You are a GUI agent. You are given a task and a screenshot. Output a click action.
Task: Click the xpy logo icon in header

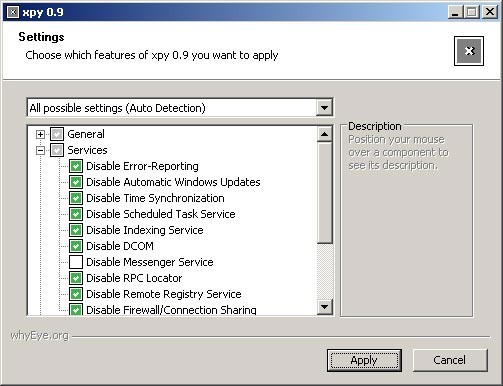[469, 51]
